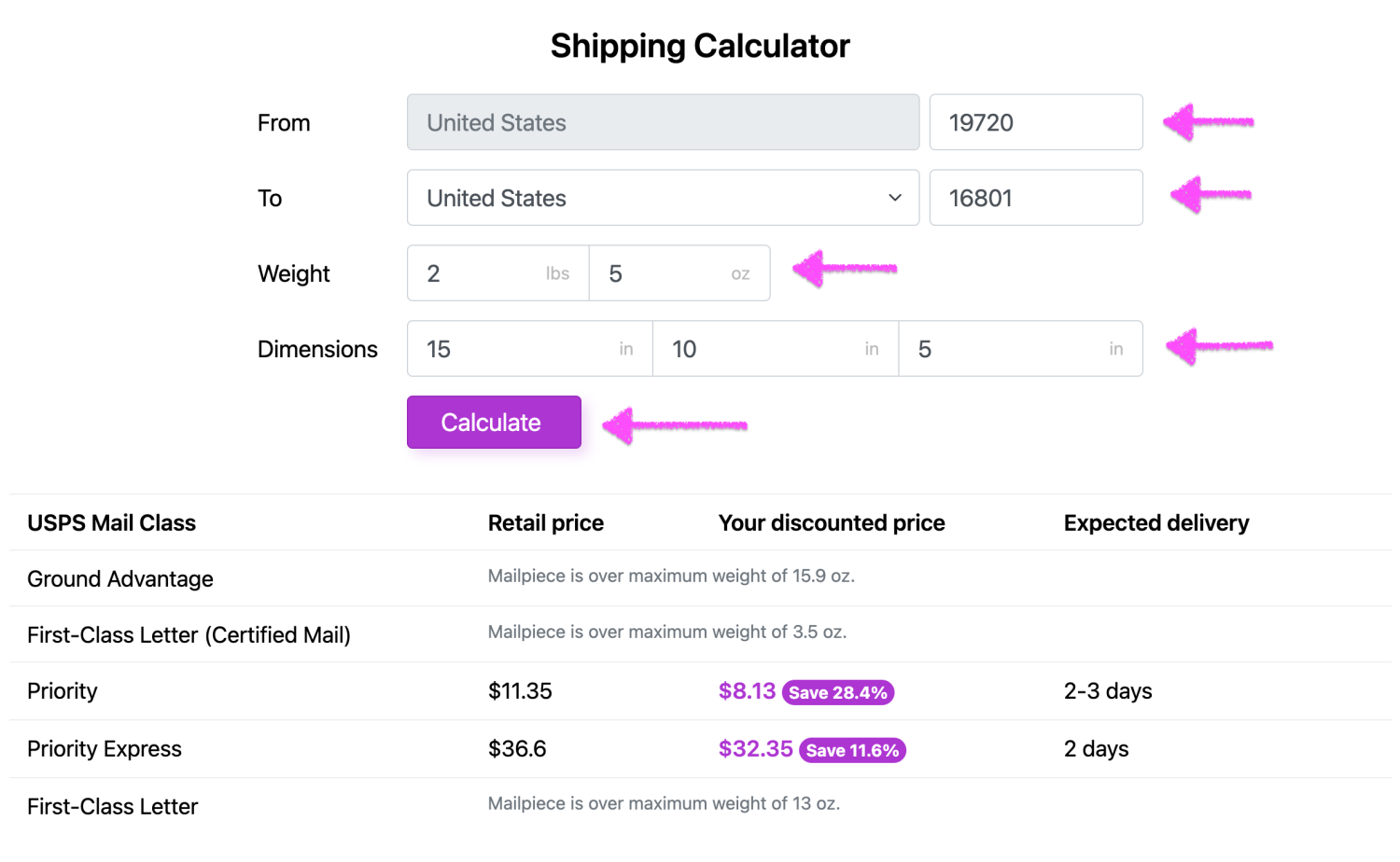Select the From ZIP code field 19720

pyautogui.click(x=1036, y=122)
